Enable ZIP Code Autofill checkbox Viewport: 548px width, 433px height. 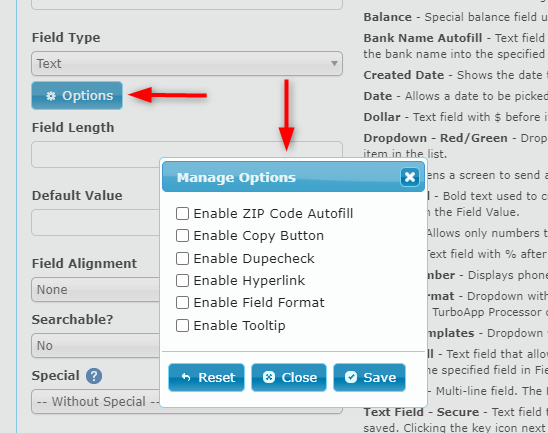tap(182, 214)
